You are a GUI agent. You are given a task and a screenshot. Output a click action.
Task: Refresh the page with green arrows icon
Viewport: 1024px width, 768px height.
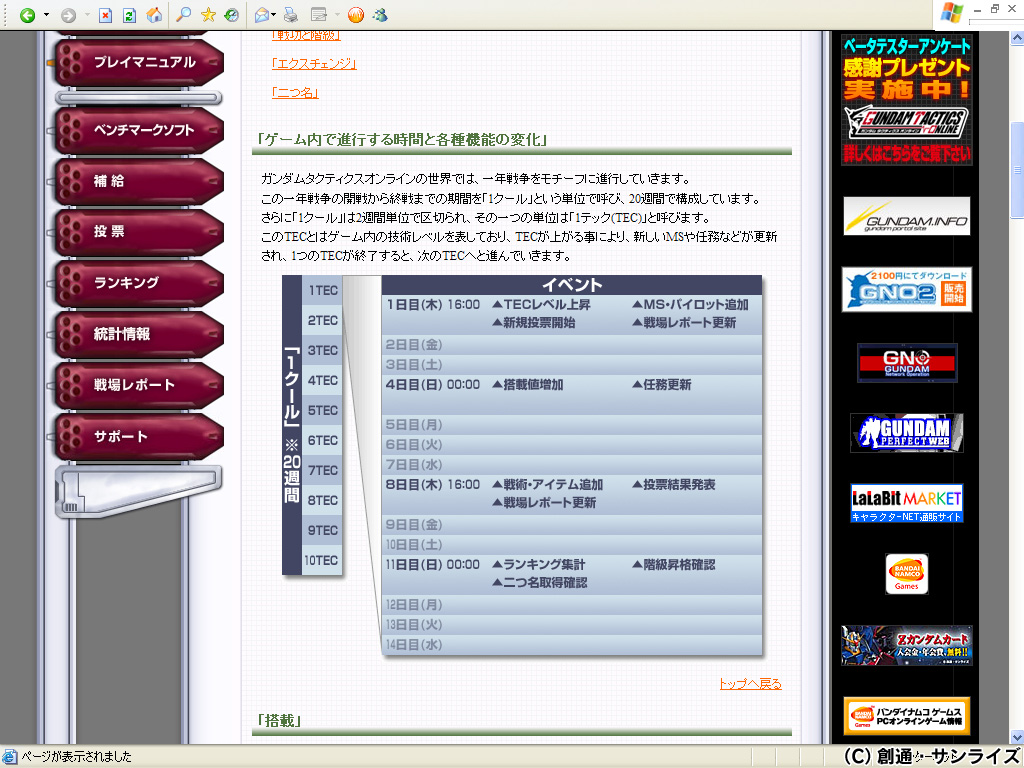point(129,15)
